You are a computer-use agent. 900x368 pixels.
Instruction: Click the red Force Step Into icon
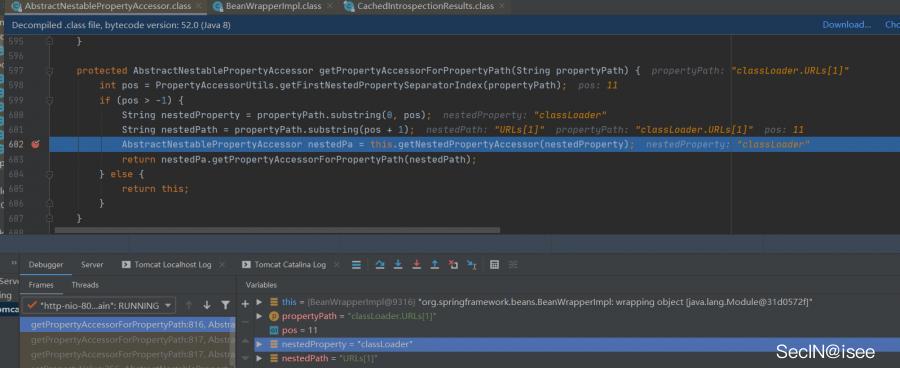(x=417, y=265)
